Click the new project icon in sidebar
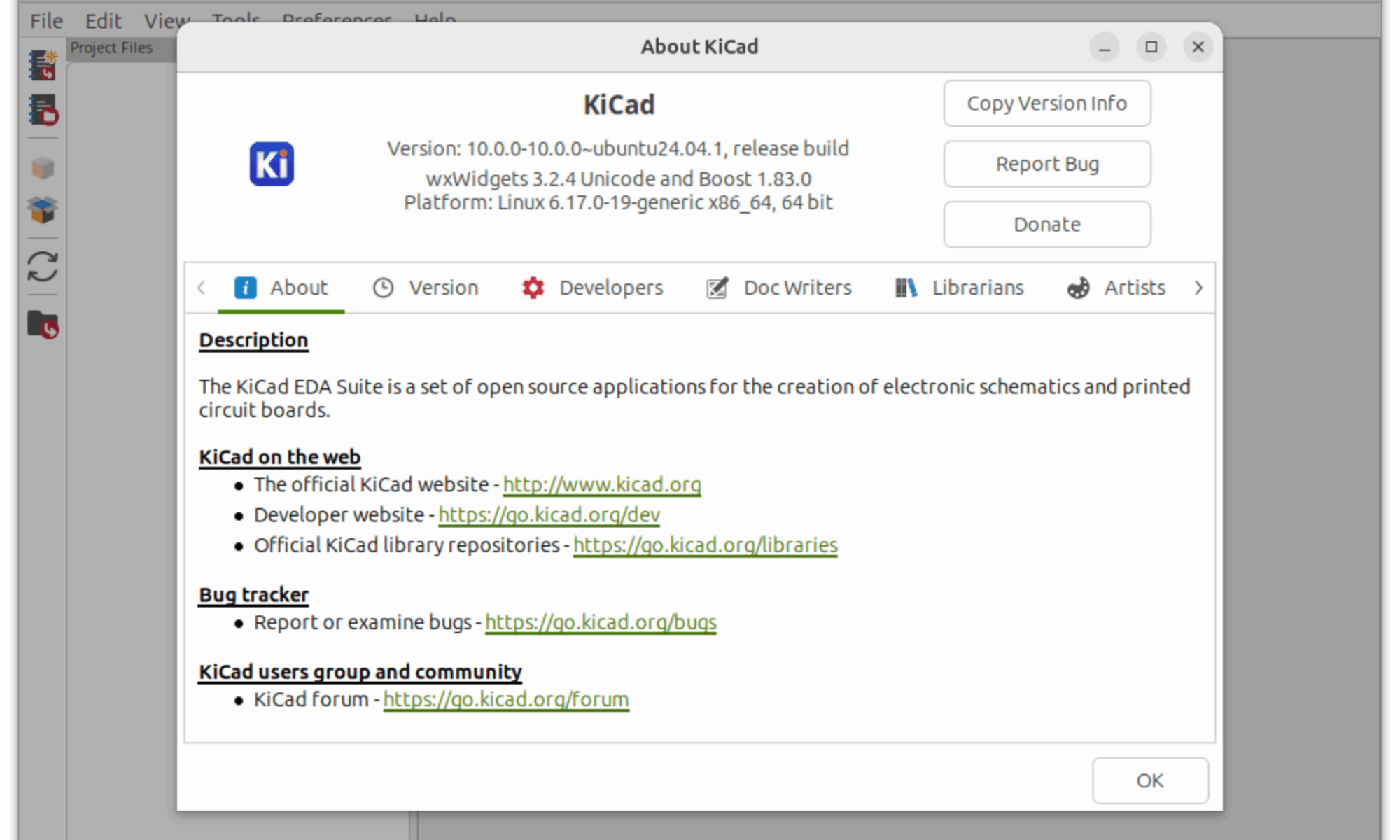This screenshot has height=840, width=1400. coord(43,65)
